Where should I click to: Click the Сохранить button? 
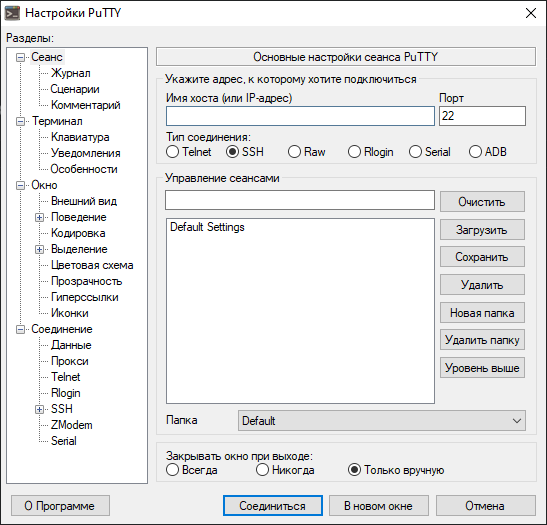tap(482, 257)
